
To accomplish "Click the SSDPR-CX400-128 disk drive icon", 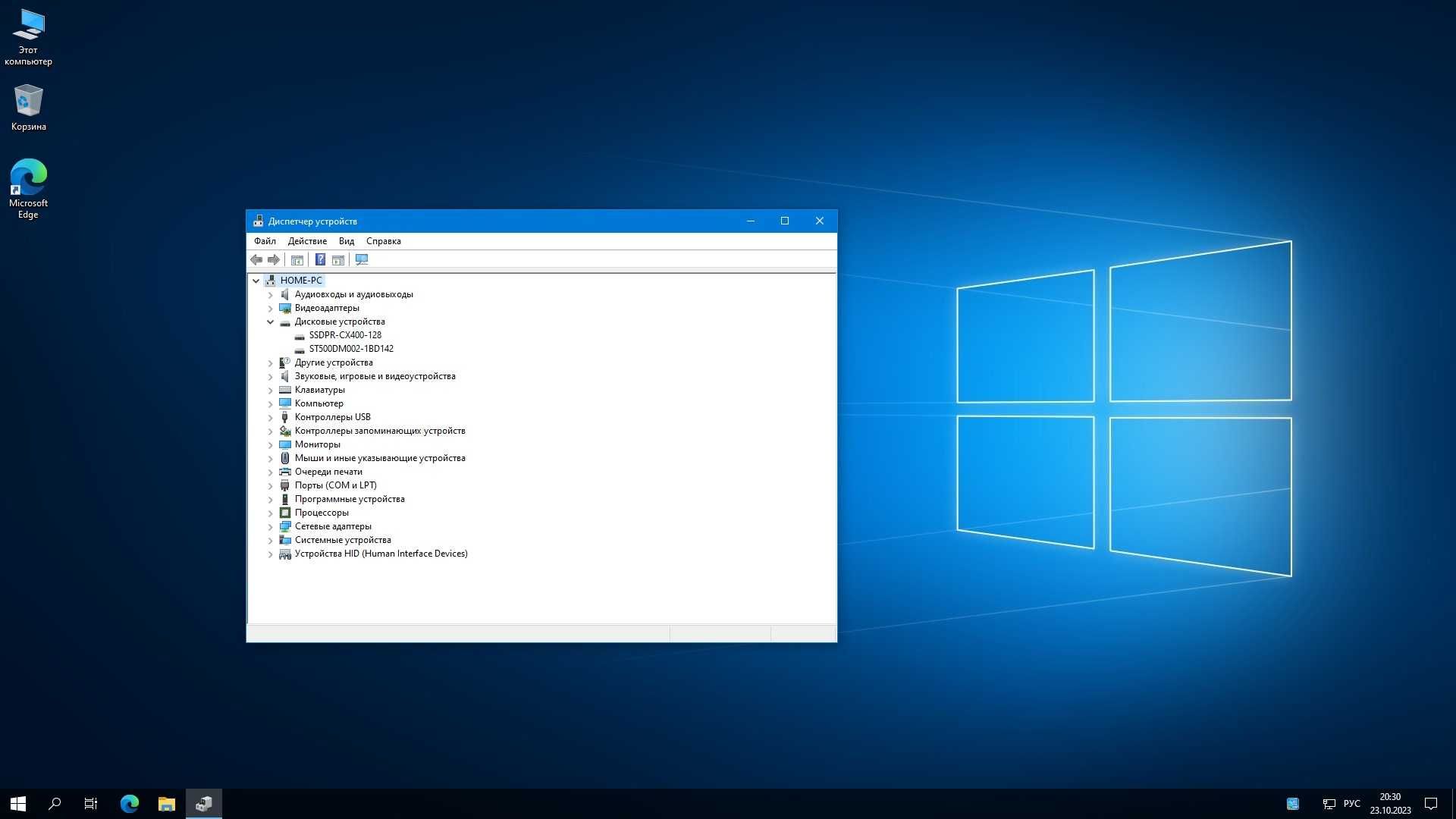I will [300, 335].
